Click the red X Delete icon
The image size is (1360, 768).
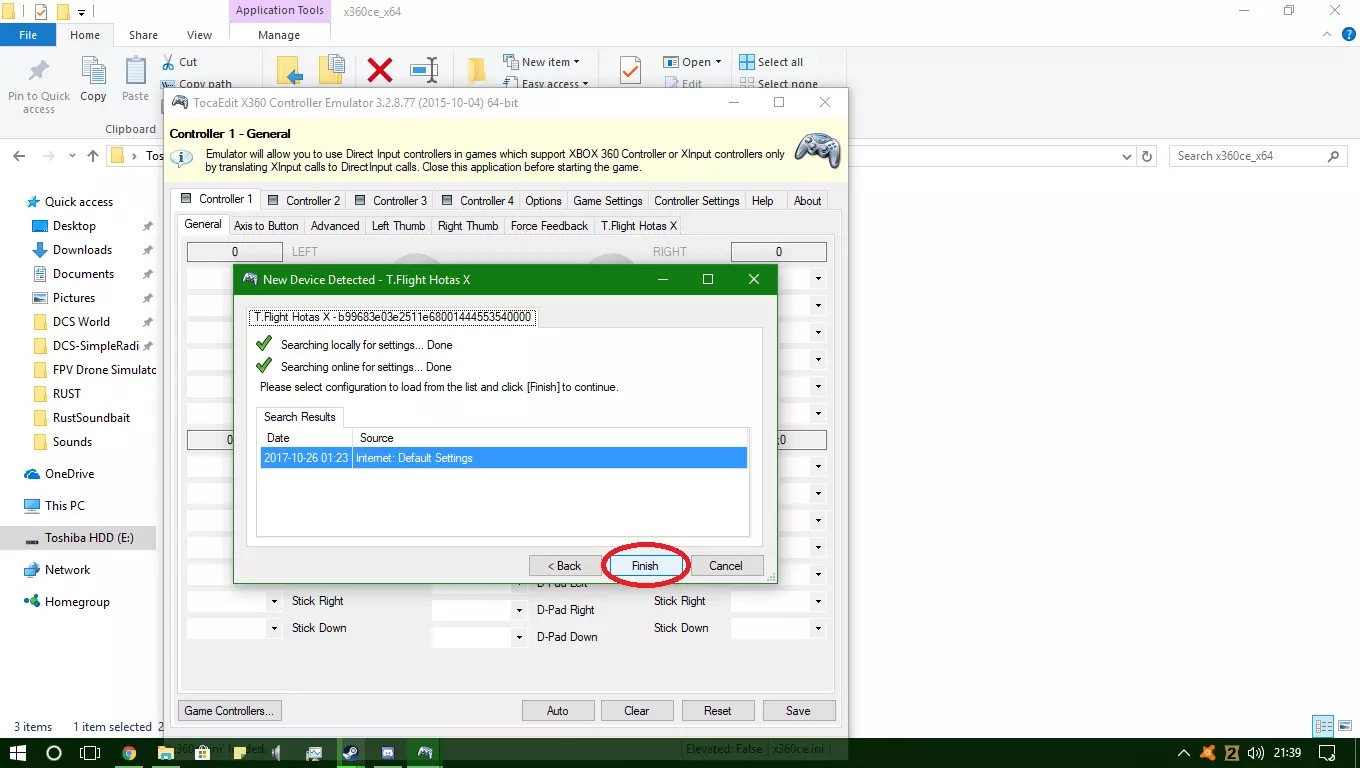tap(380, 71)
